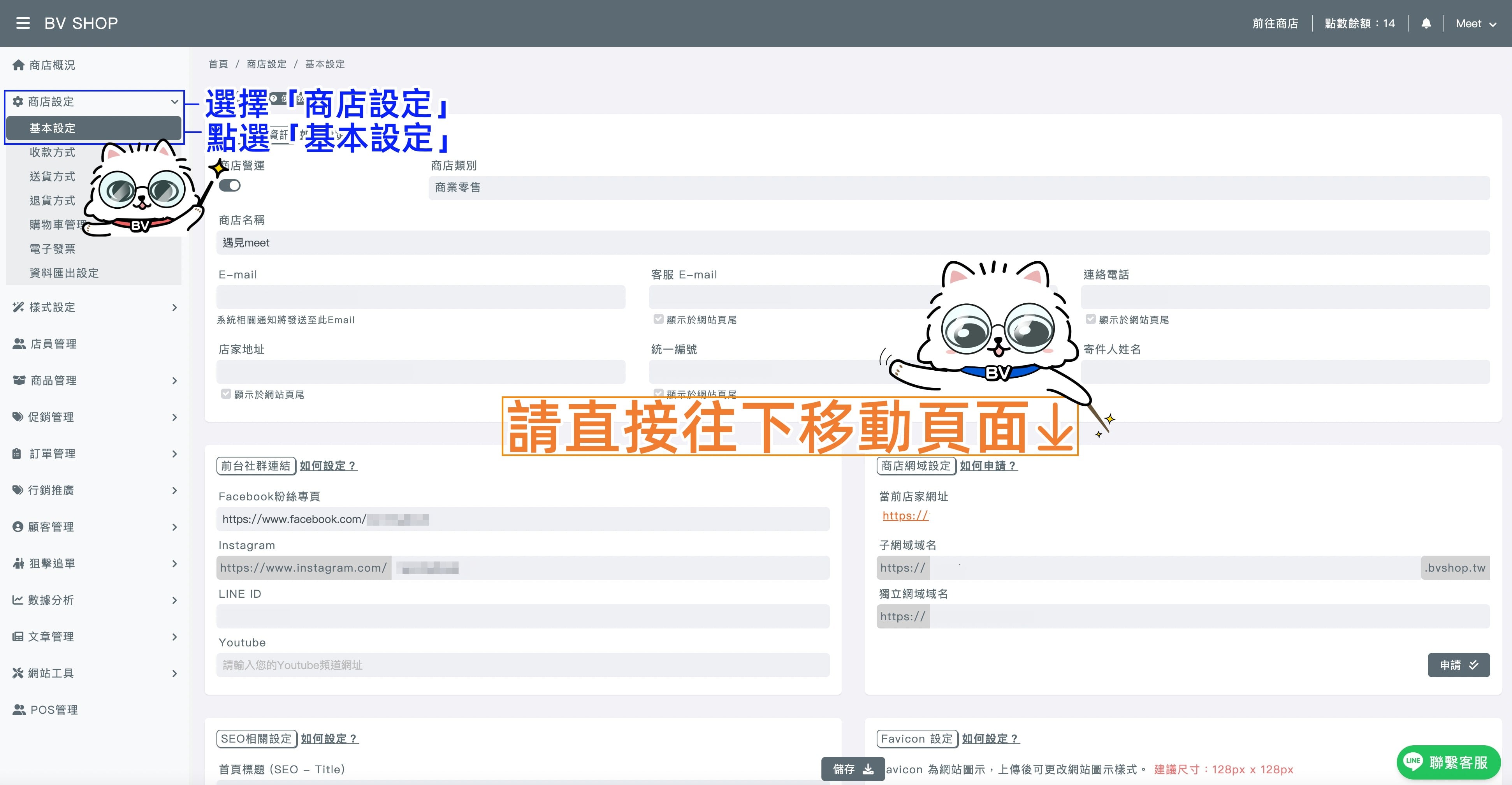Click the tools icon for 網站工具
This screenshot has width=1512, height=785.
[x=18, y=674]
